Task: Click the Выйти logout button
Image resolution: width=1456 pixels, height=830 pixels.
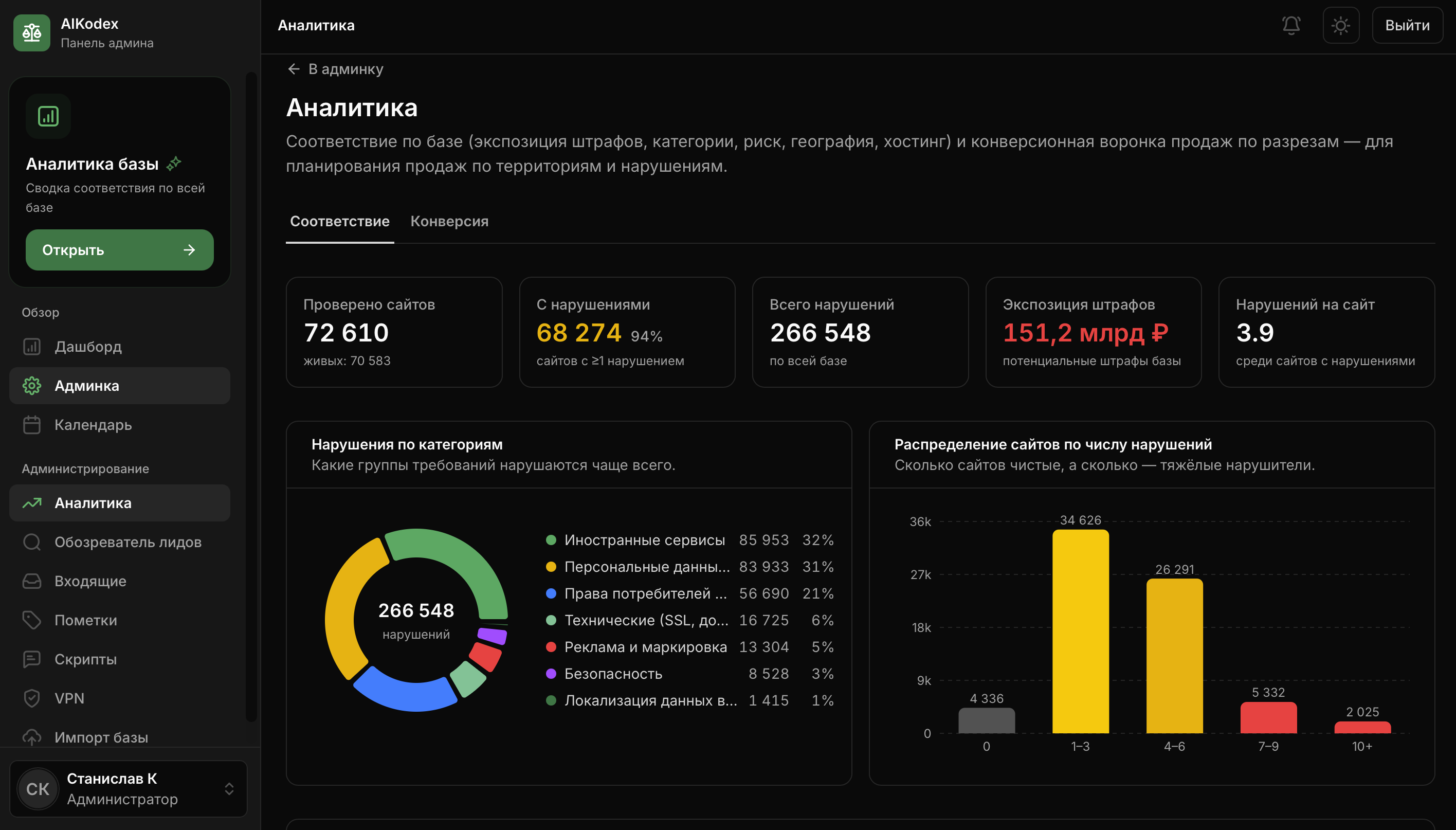Action: (x=1407, y=26)
